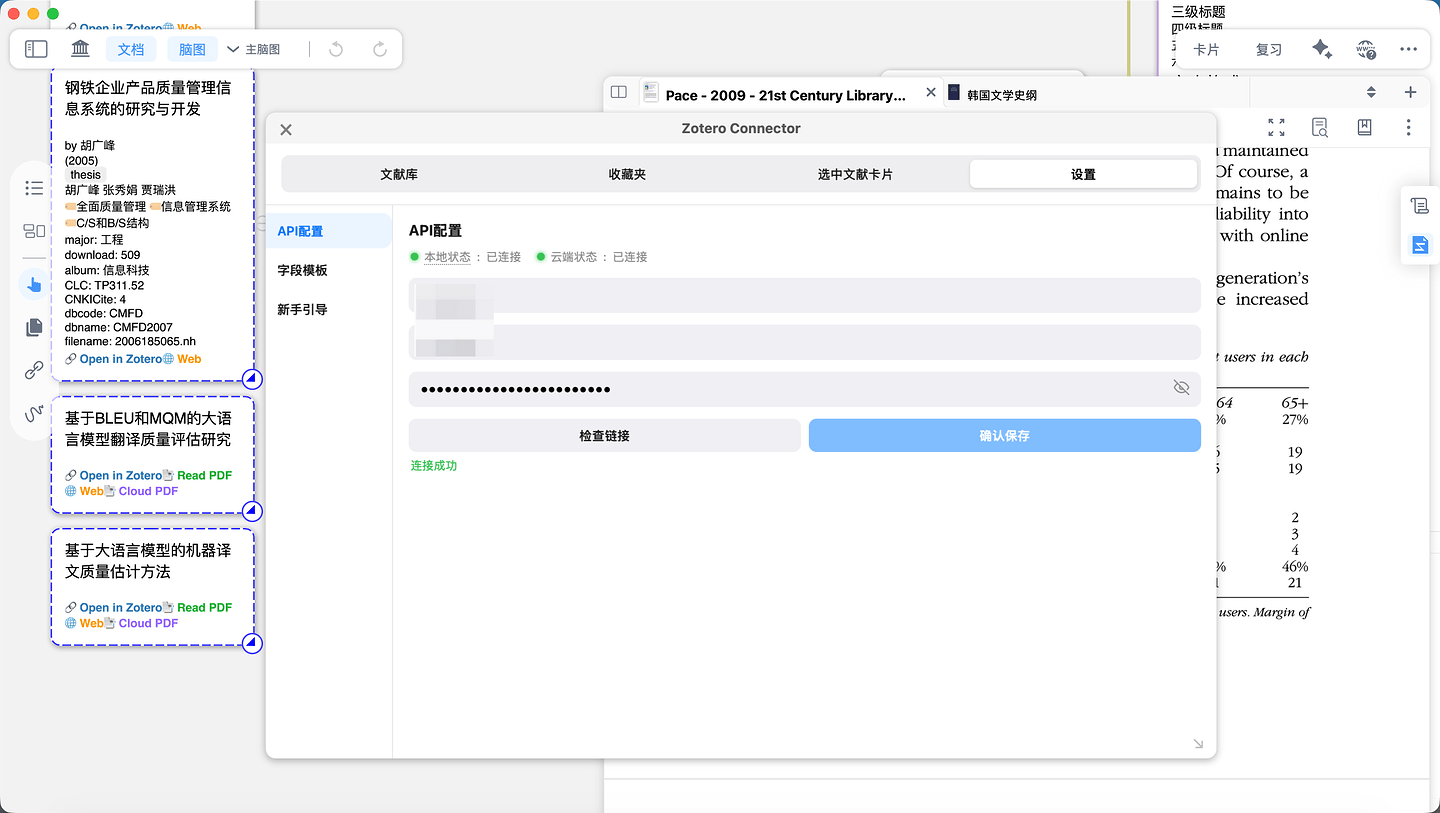Click the undo arrow in the top toolbar
1440x813 pixels.
coord(335,48)
